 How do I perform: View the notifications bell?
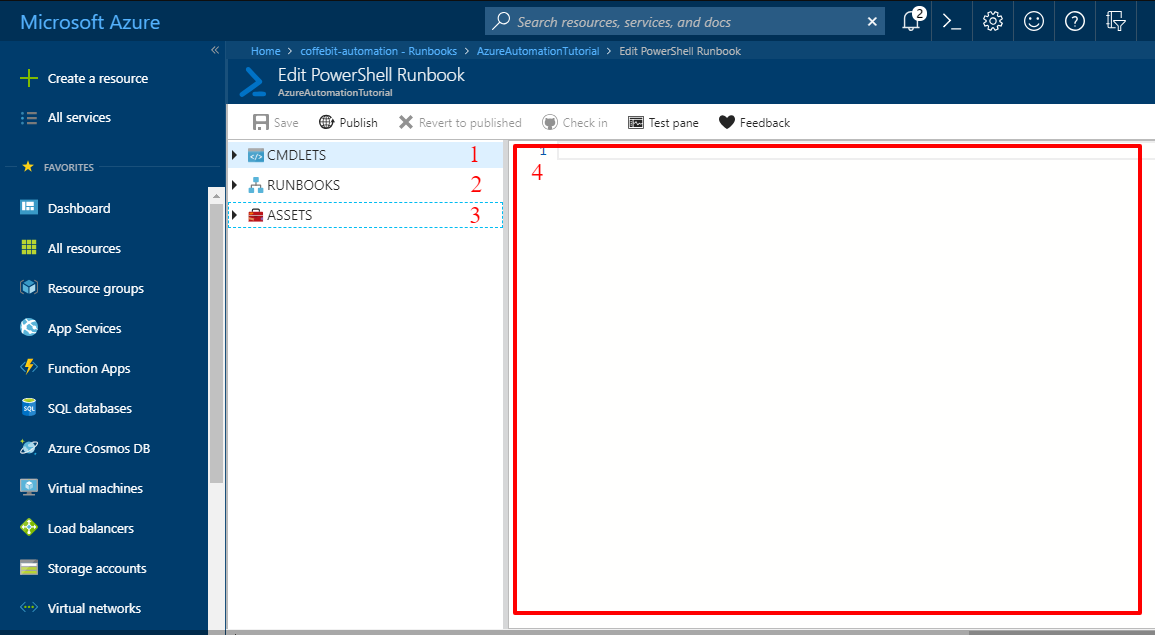[x=910, y=21]
